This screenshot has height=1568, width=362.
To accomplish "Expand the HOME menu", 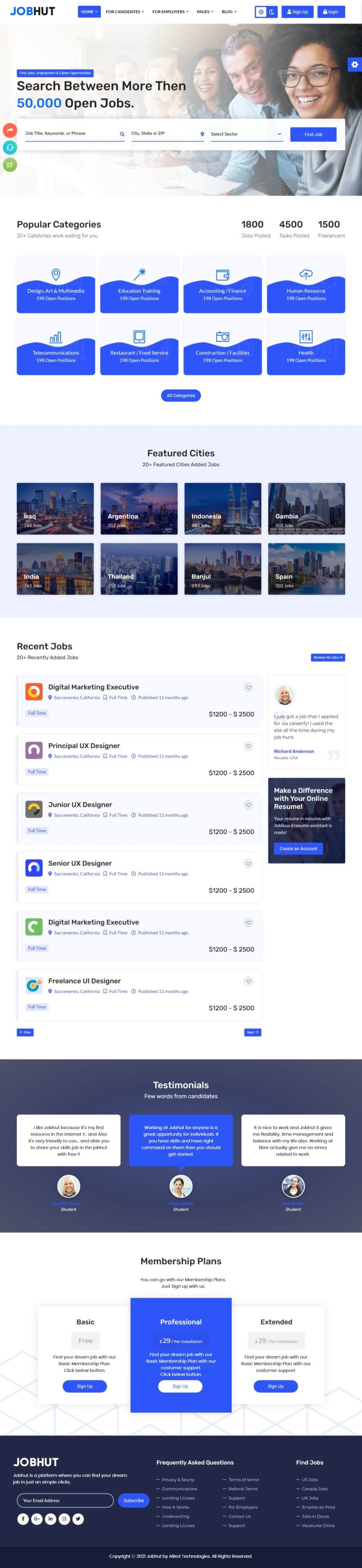I will (90, 11).
